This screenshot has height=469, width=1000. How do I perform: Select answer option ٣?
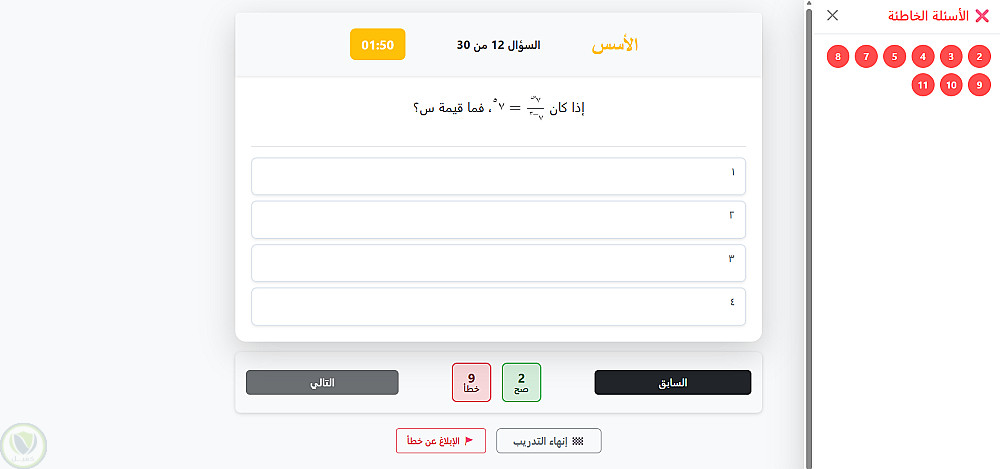pos(498,262)
